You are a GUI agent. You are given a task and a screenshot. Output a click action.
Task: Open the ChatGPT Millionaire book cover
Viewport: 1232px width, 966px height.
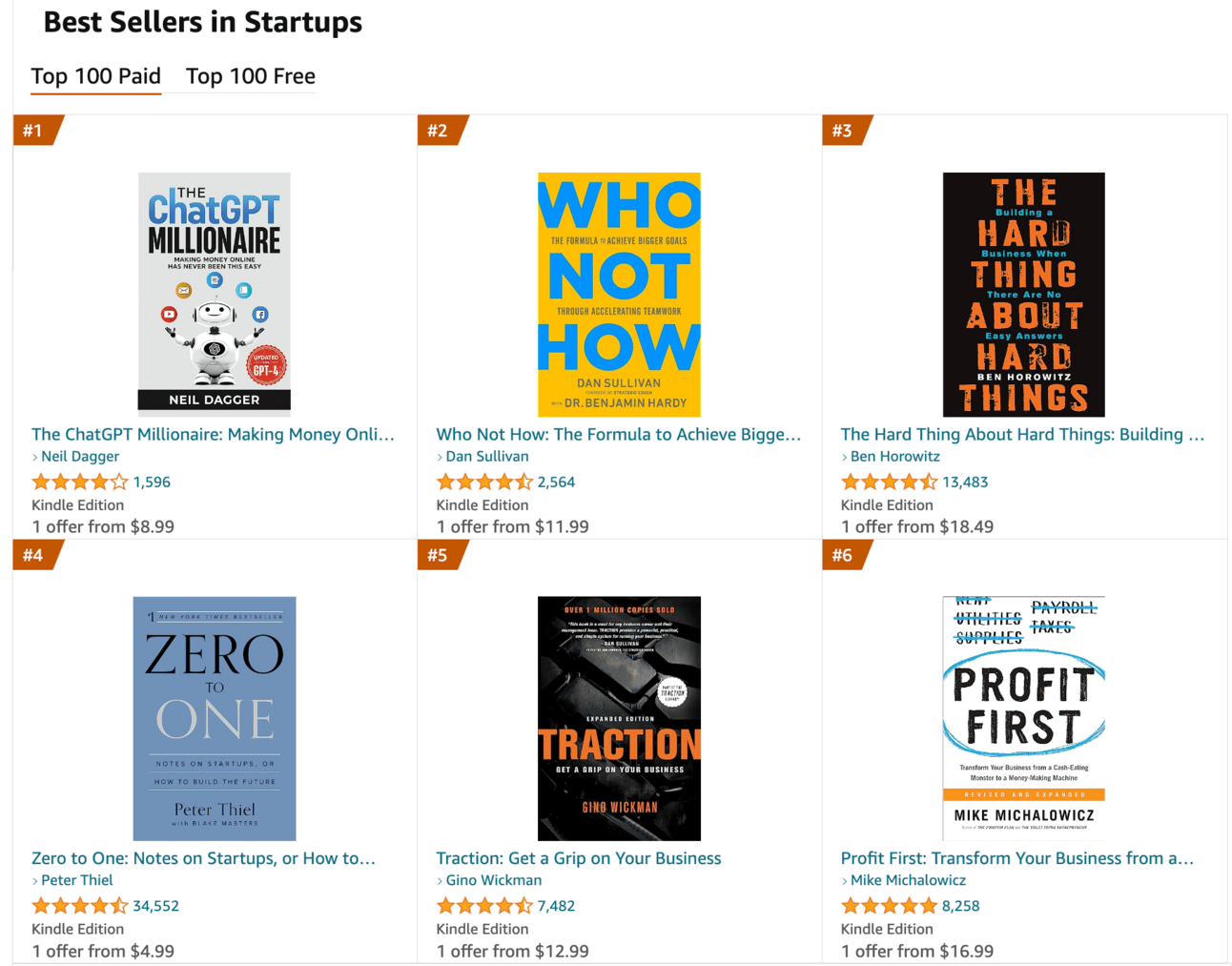tap(215, 294)
